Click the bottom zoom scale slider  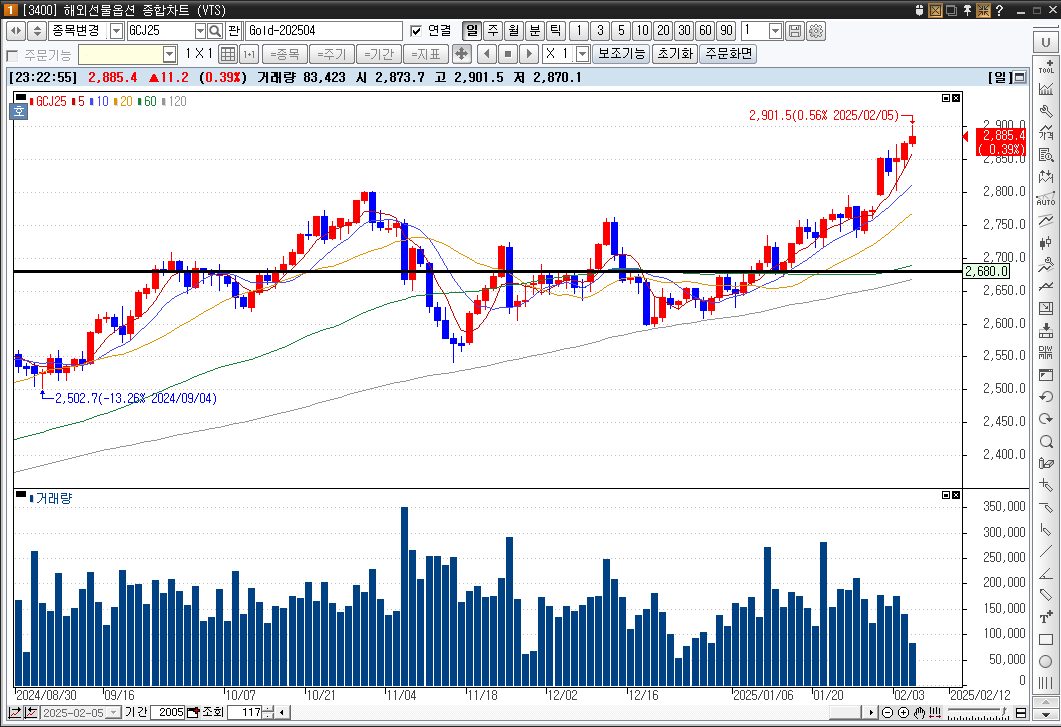click(978, 712)
